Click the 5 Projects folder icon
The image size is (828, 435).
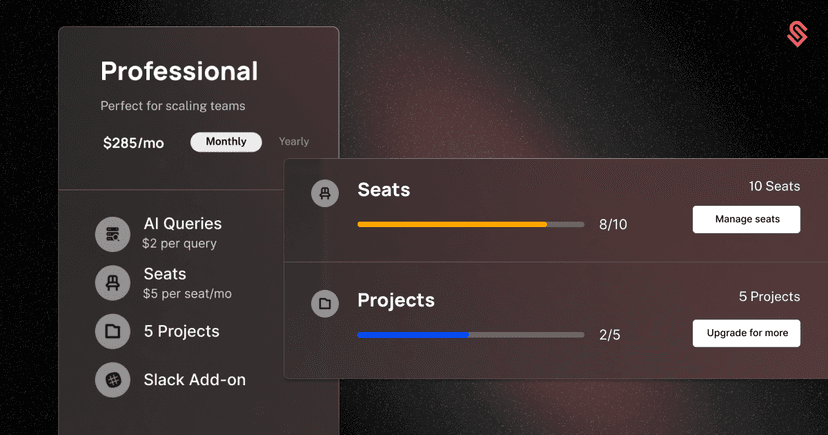tap(113, 331)
